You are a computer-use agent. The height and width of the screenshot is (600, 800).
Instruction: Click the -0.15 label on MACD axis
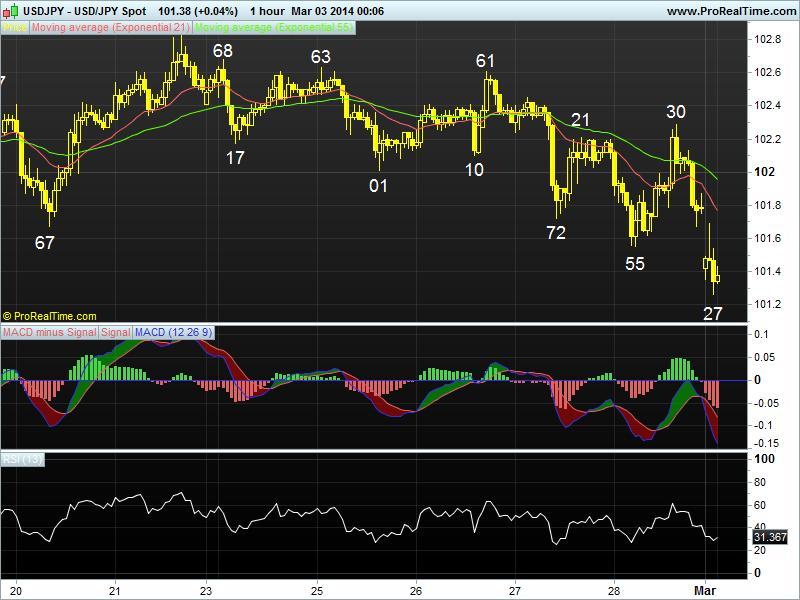(x=766, y=443)
